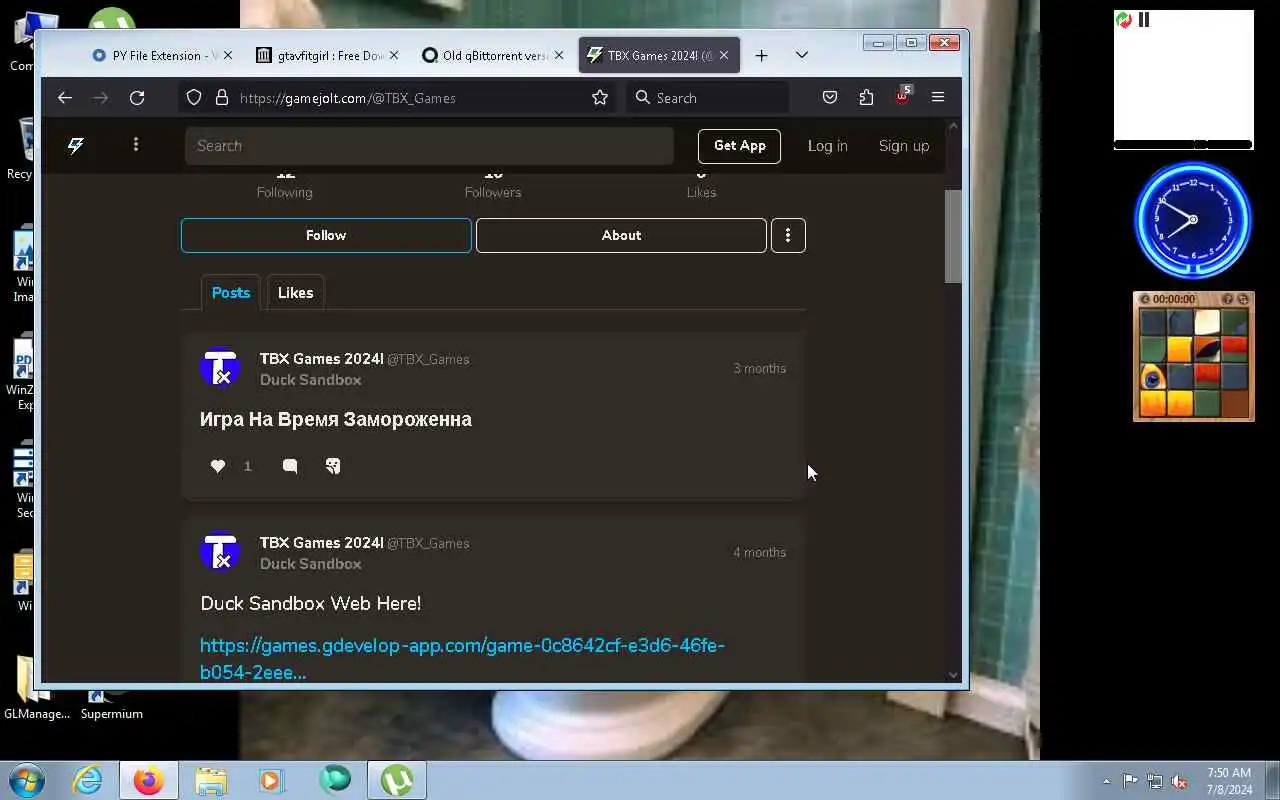Open the games.gdevelop-app.com game link
The height and width of the screenshot is (800, 1280).
(x=462, y=659)
